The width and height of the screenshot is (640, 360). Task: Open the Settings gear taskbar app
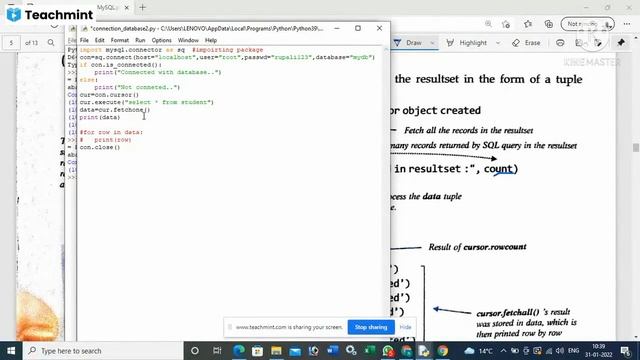click(351, 351)
